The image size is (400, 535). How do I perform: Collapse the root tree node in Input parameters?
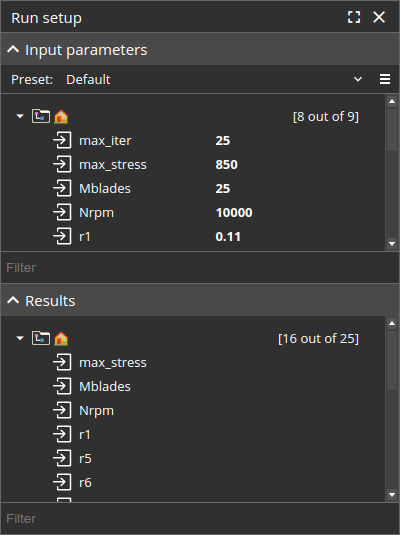coord(20,116)
